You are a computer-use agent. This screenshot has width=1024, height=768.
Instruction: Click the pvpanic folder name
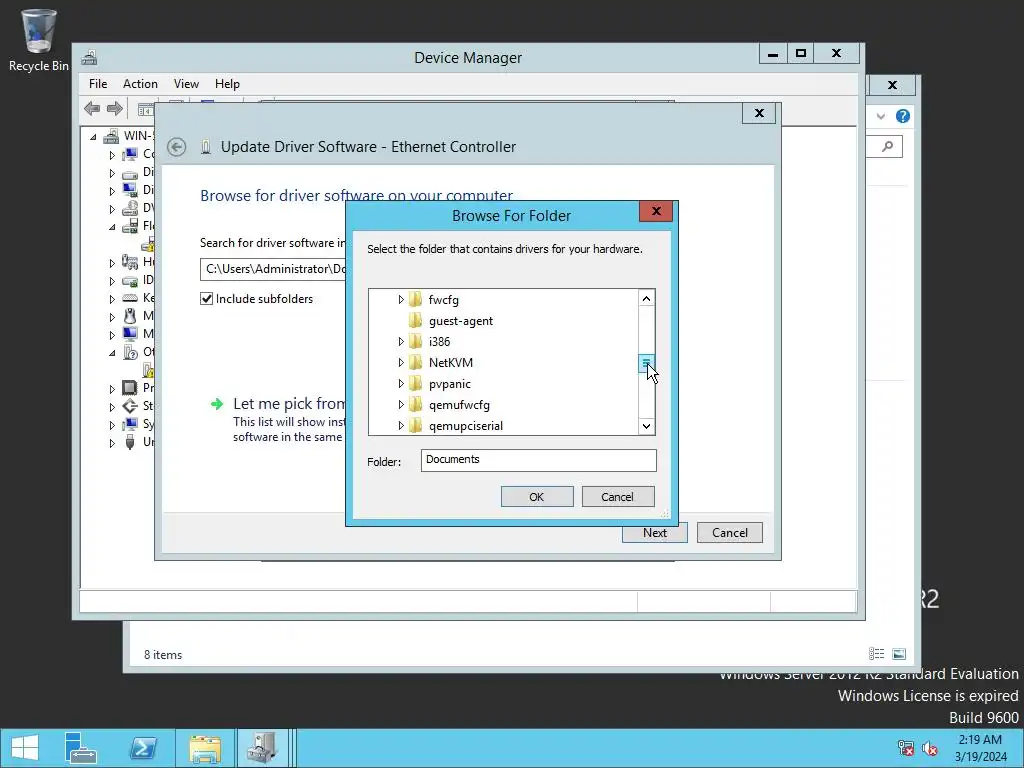coord(450,384)
